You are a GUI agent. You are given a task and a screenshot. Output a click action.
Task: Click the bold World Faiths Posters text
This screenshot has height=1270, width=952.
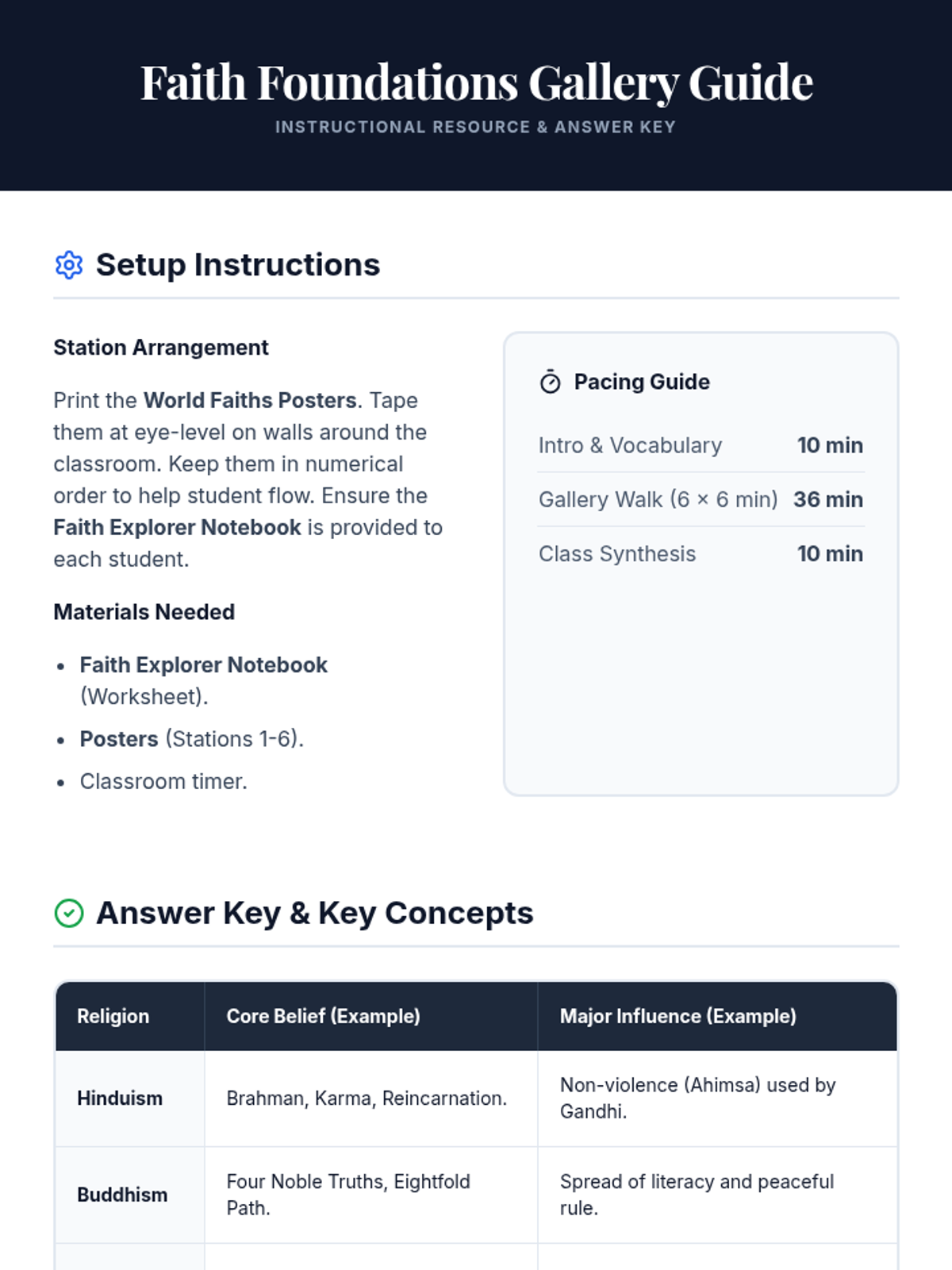click(250, 400)
